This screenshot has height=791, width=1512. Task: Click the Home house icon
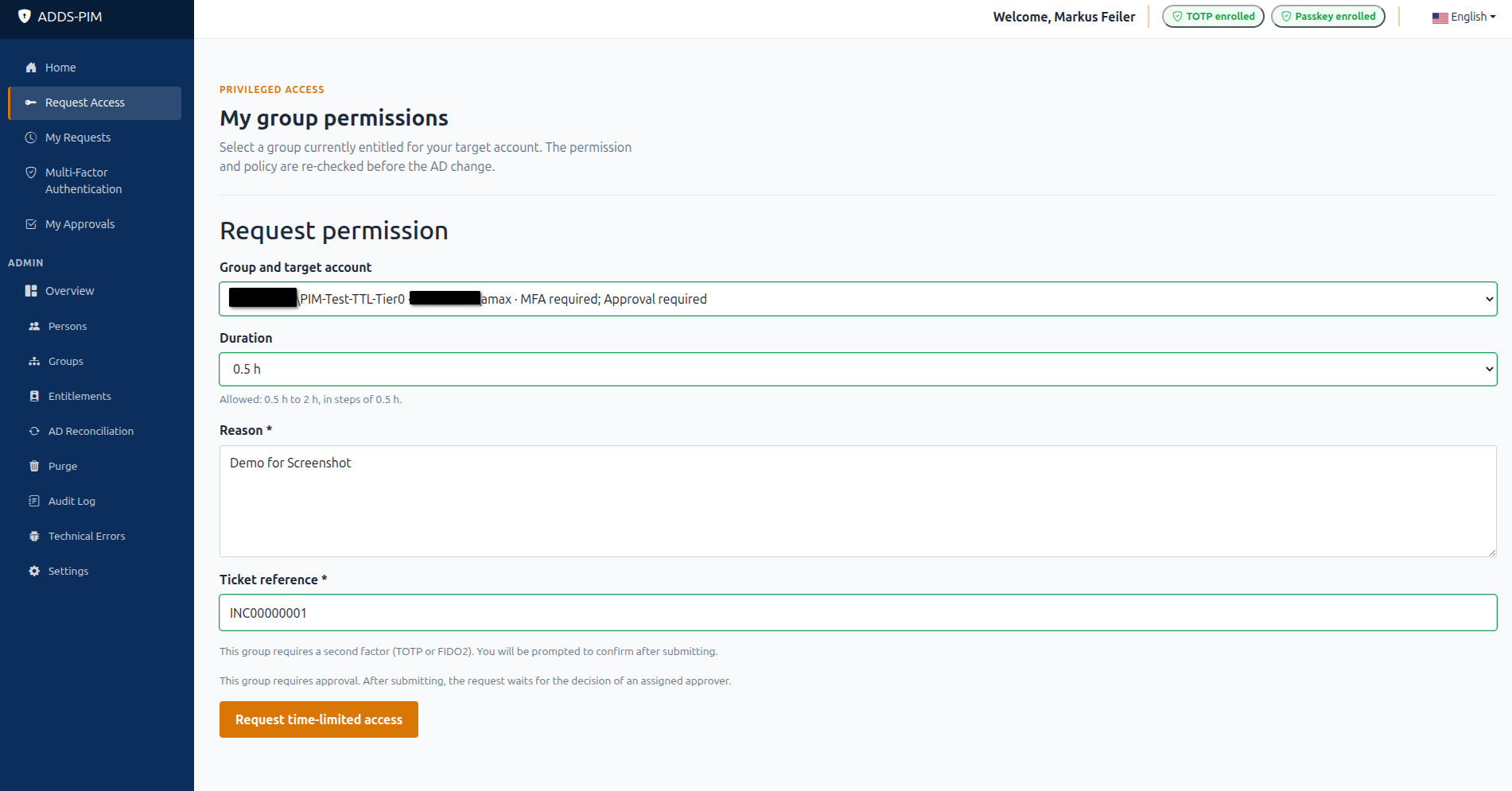(31, 68)
